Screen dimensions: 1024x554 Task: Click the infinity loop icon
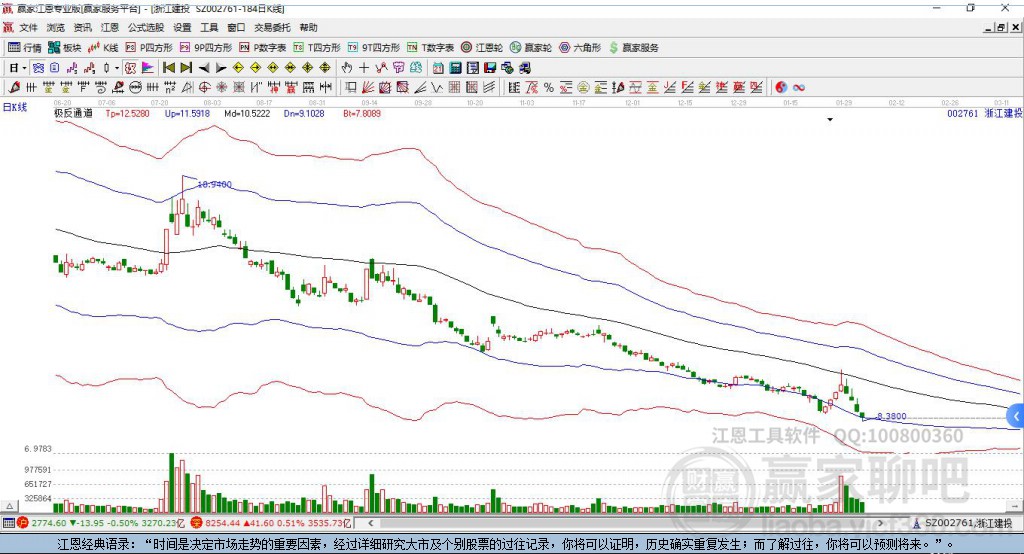(x=799, y=88)
